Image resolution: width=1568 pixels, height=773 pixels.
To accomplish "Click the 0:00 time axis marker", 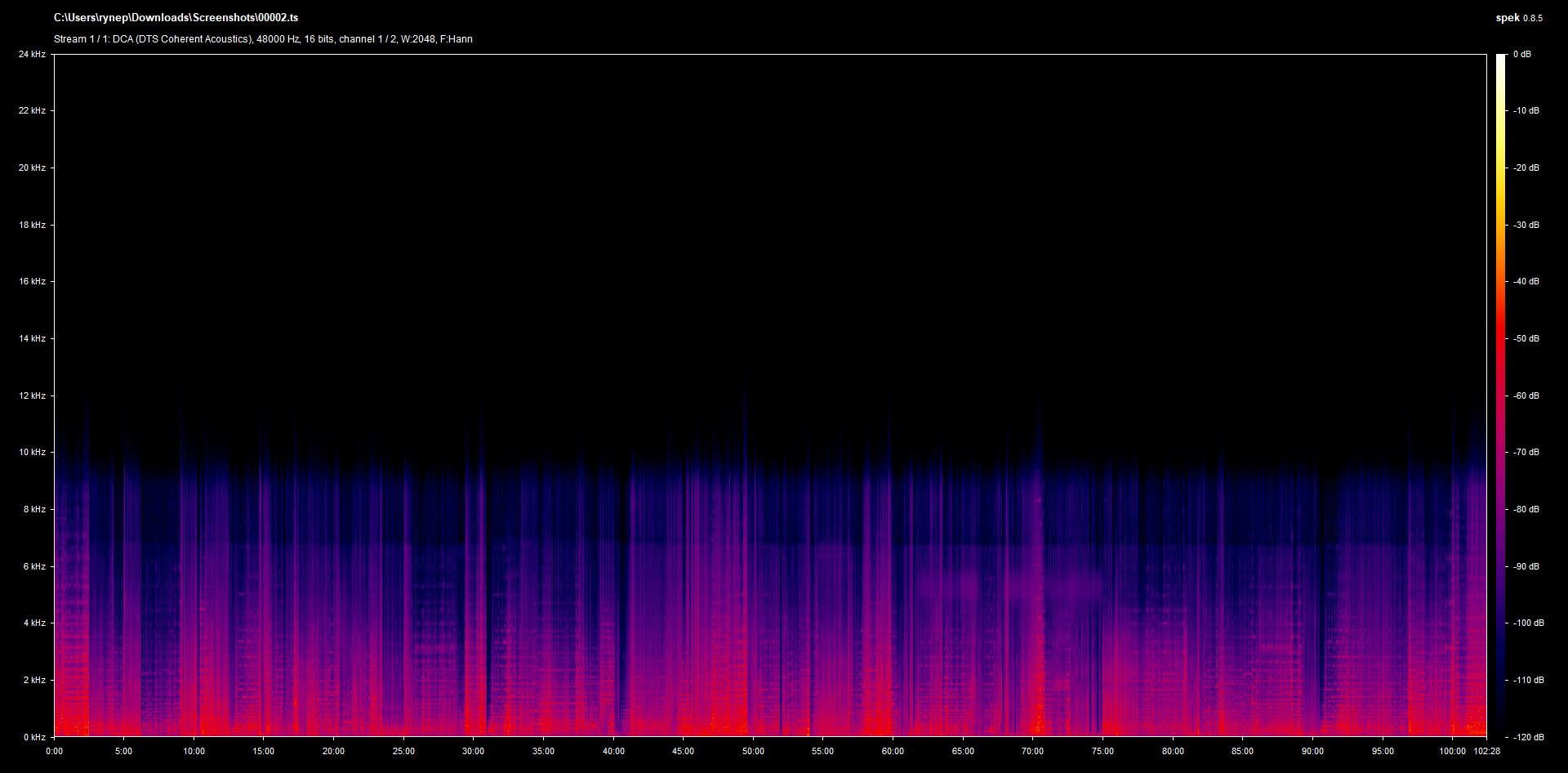I will 54,752.
